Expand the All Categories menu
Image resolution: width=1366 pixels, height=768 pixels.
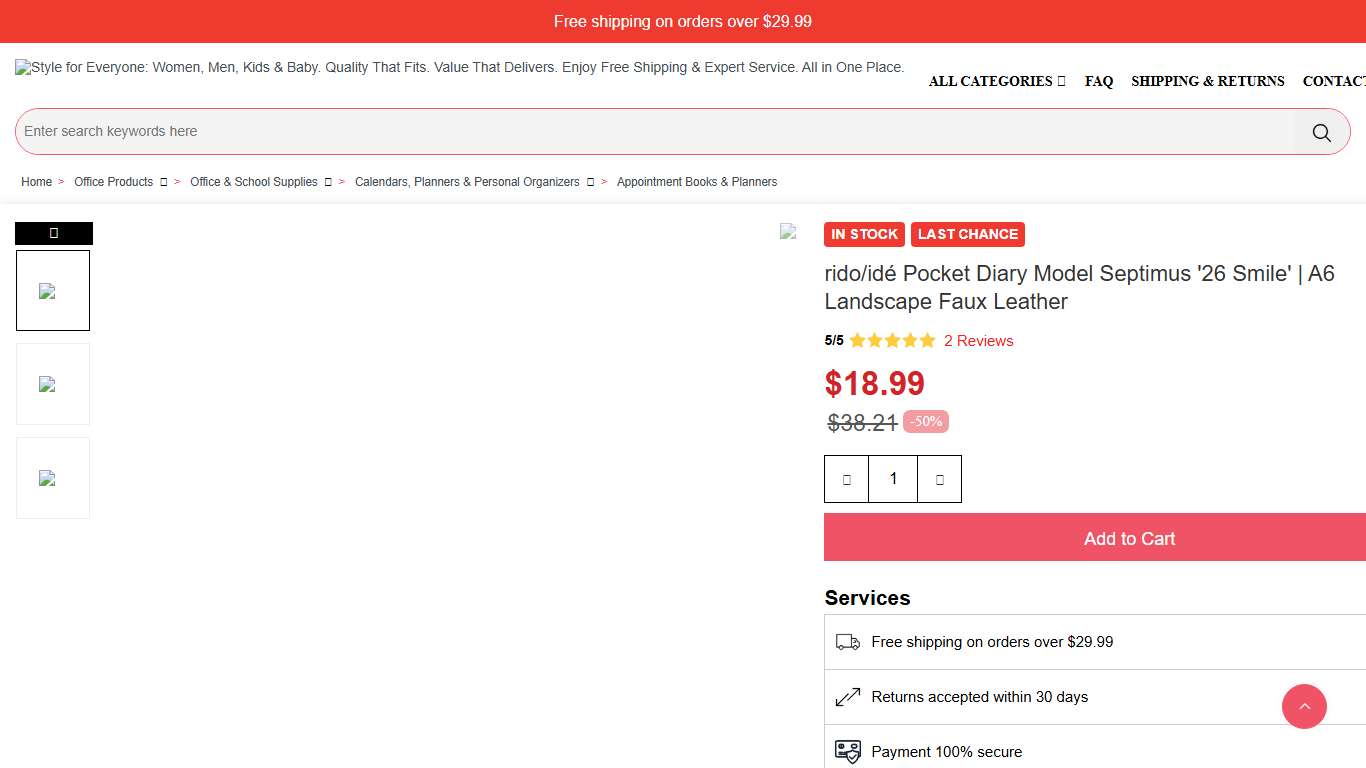[x=996, y=81]
